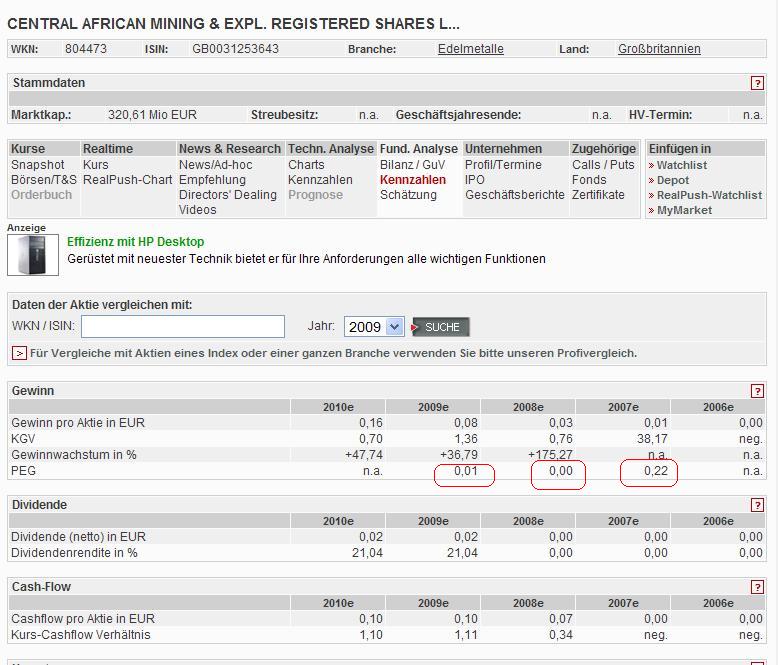Follow the Edelmetalle branch link
The image size is (778, 665).
point(470,49)
